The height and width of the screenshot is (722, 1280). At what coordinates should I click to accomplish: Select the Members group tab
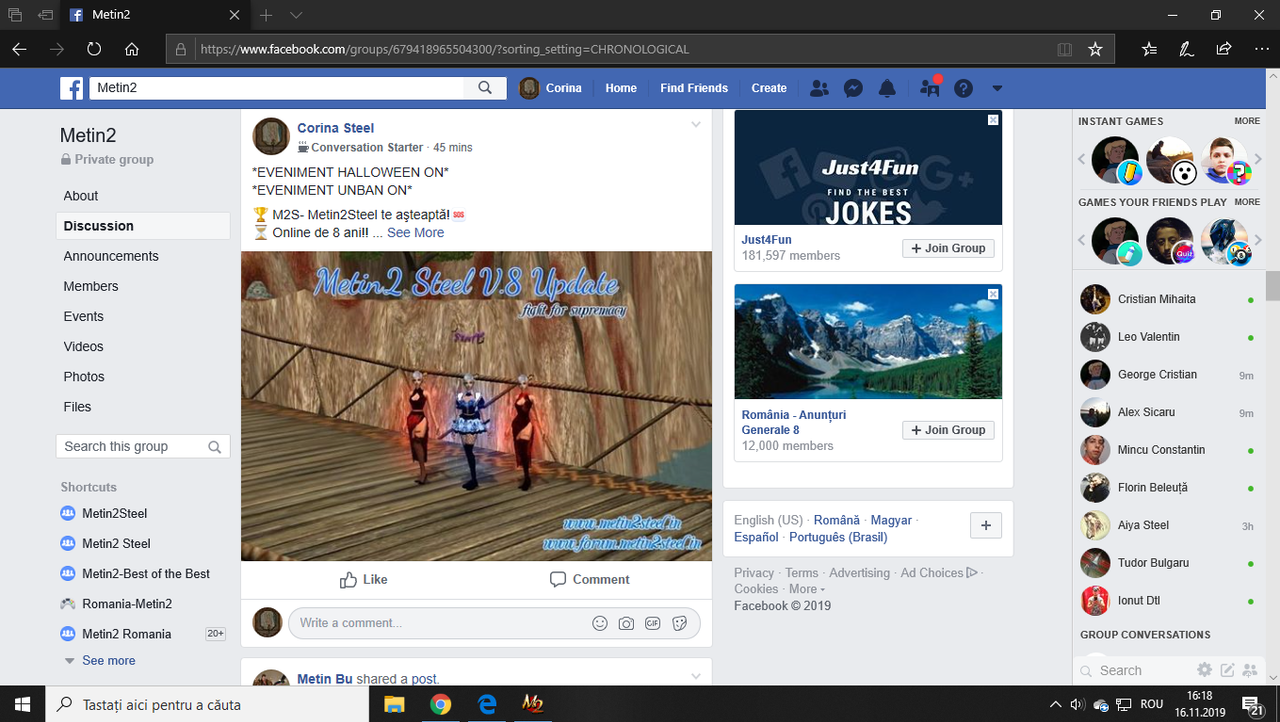coord(143,286)
